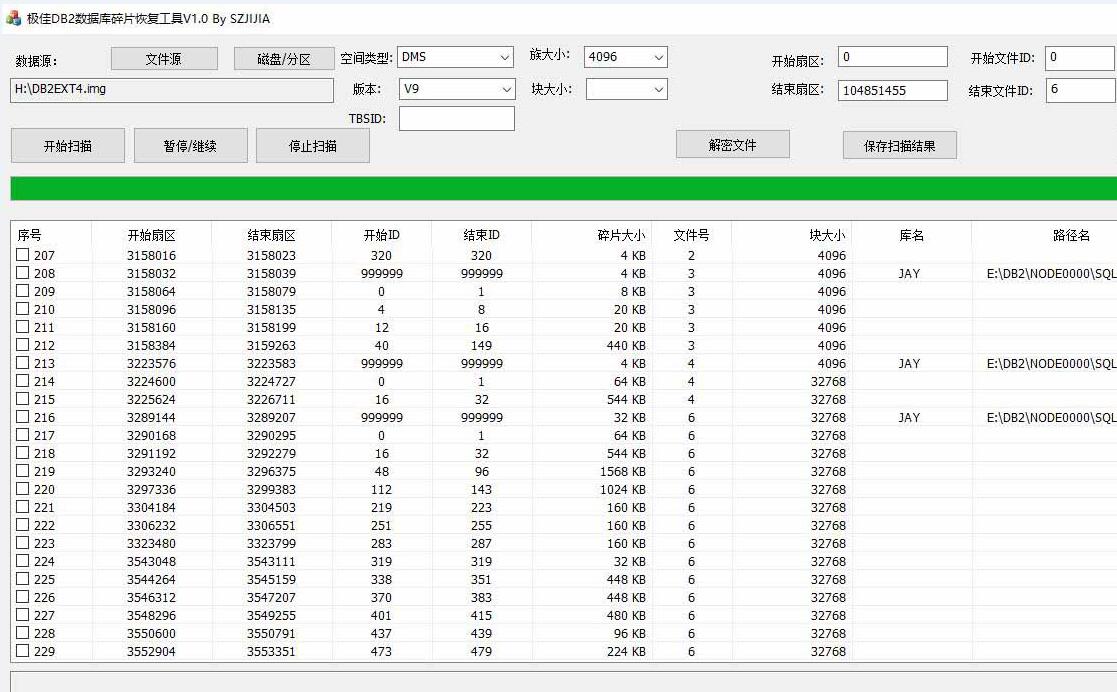This screenshot has height=692, width=1117.
Task: Click the green scan progress bar
Action: 562,188
